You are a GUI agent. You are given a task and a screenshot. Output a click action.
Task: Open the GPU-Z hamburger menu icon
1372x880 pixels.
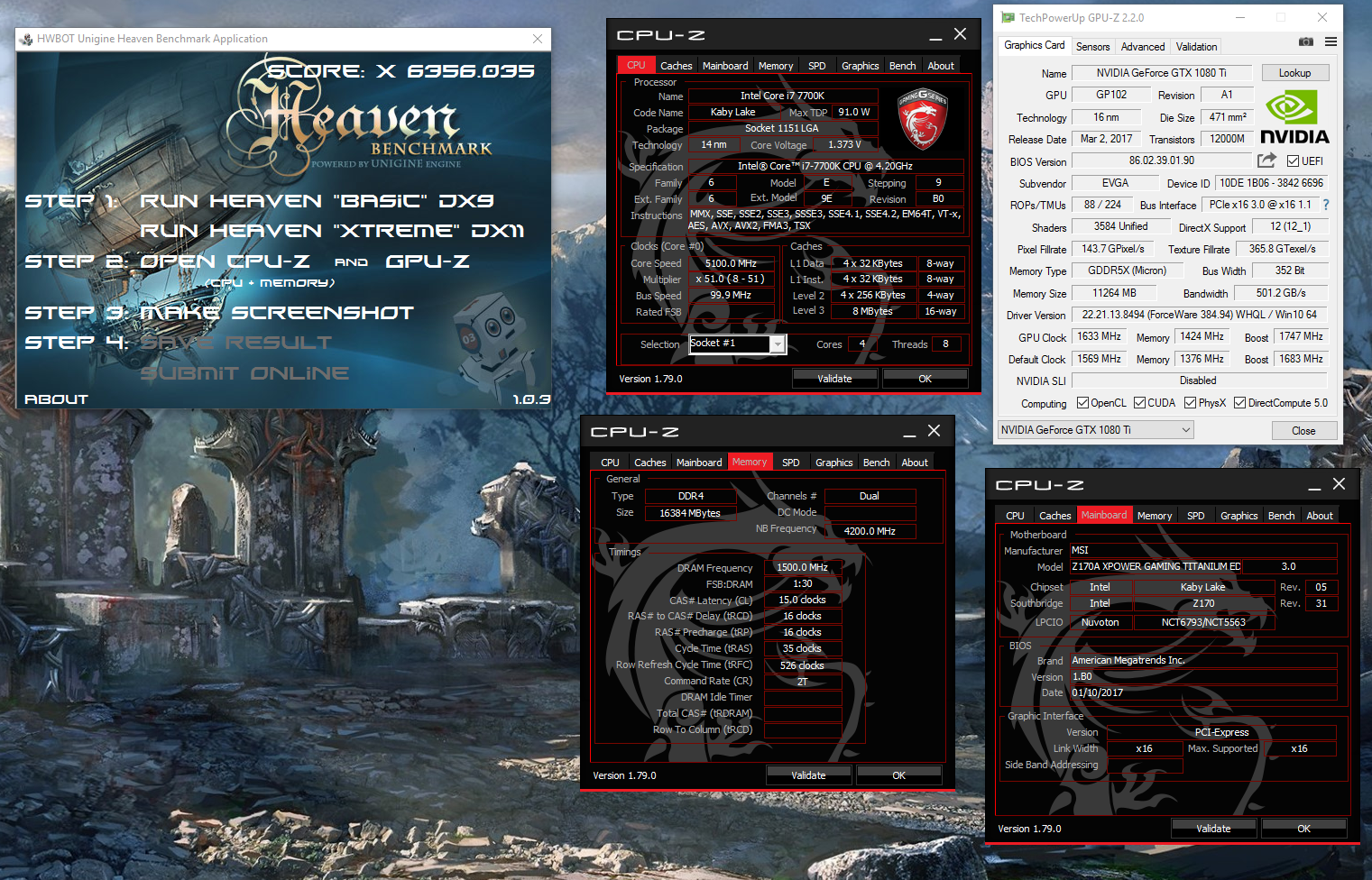coord(1331,41)
